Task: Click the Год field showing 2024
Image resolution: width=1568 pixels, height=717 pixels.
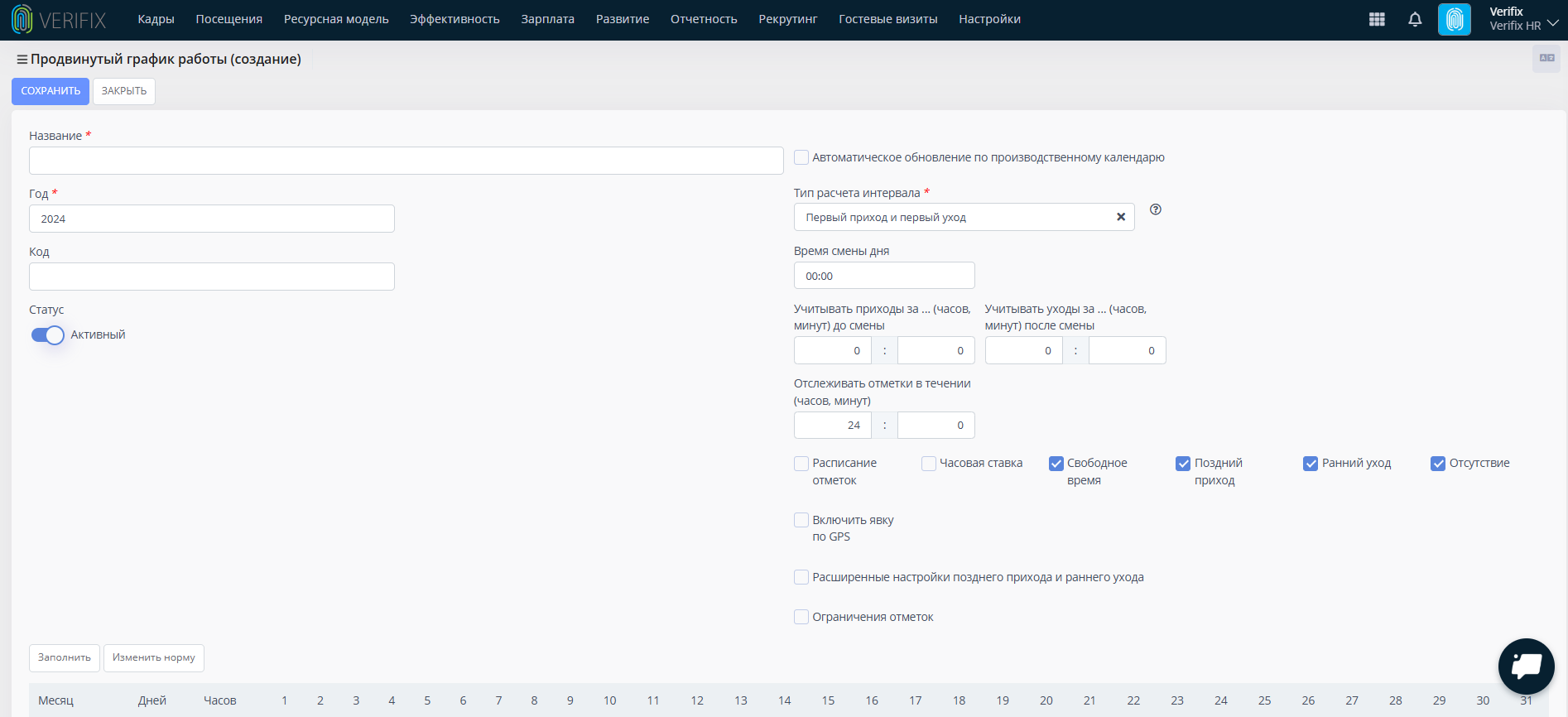Action: click(212, 219)
